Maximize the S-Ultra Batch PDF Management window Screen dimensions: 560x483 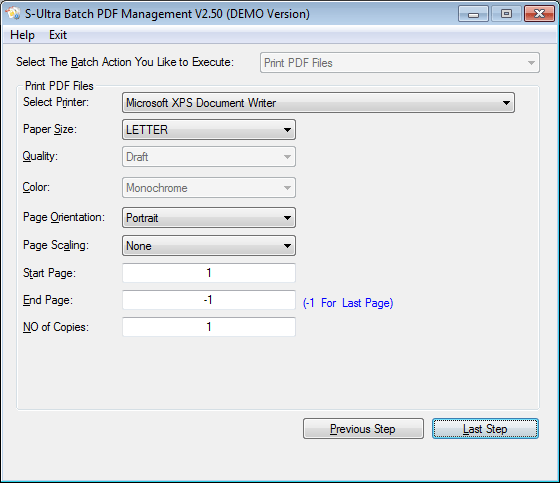click(x=506, y=14)
